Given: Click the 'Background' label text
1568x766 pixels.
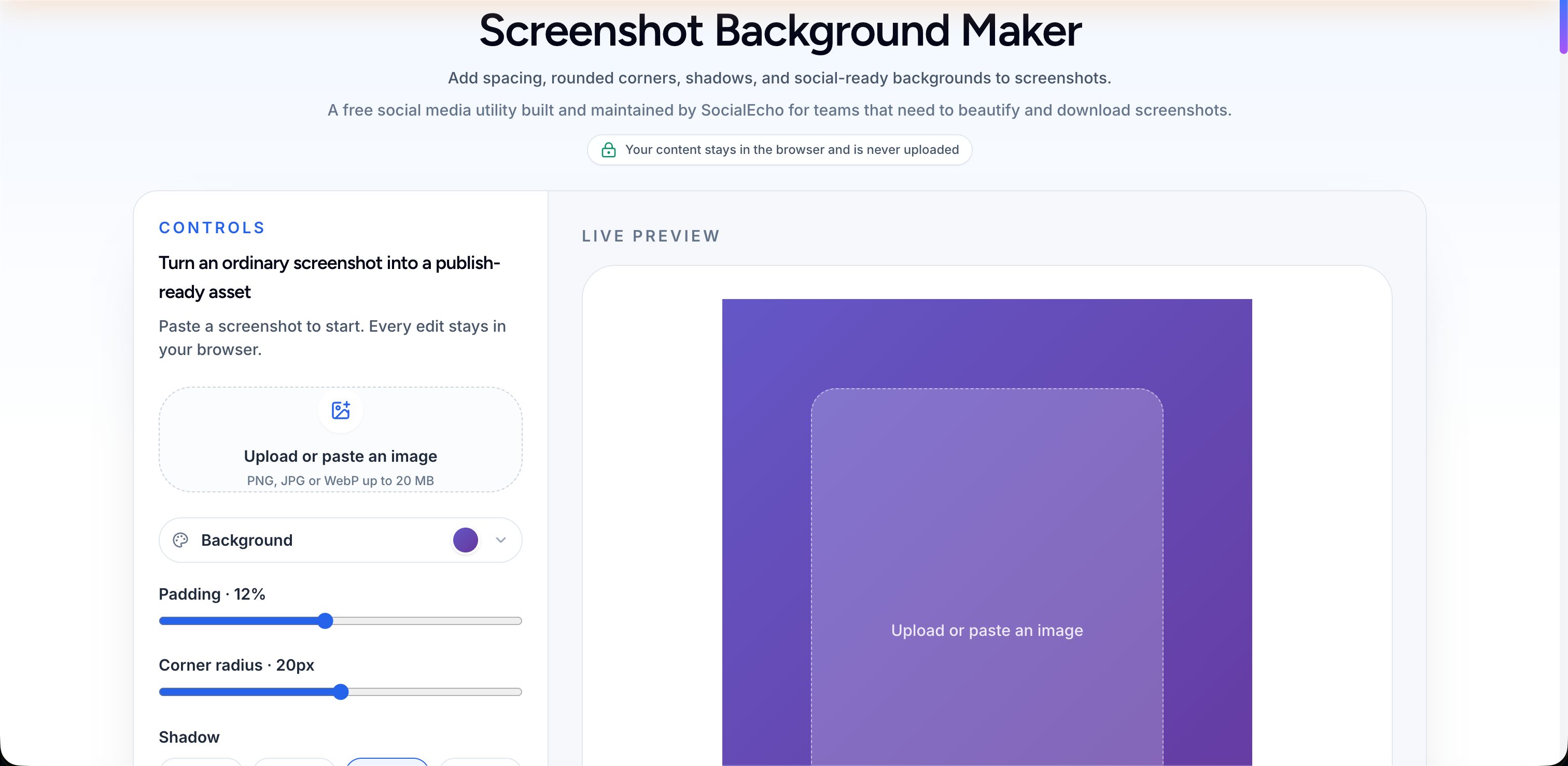Looking at the screenshot, I should click(x=246, y=540).
